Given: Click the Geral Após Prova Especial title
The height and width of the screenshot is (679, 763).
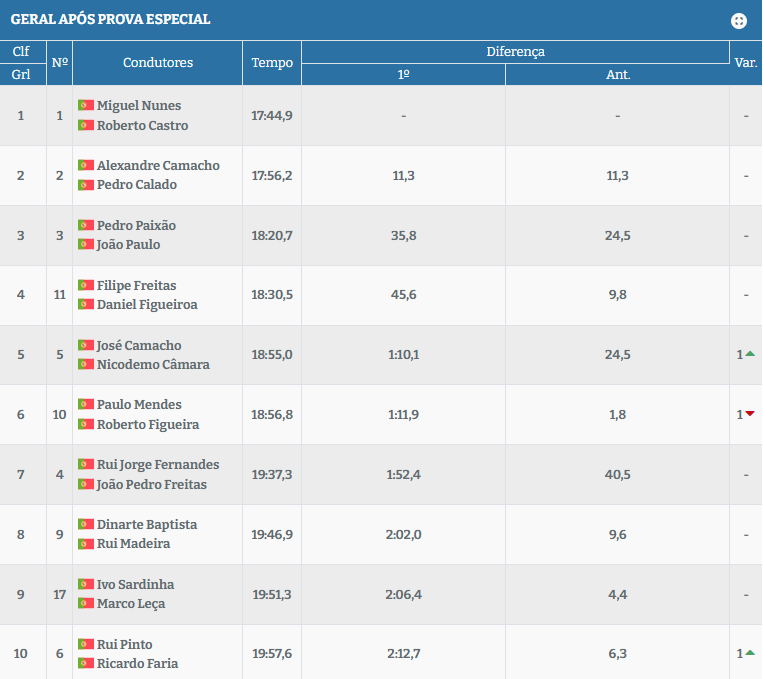Looking at the screenshot, I should tap(110, 20).
